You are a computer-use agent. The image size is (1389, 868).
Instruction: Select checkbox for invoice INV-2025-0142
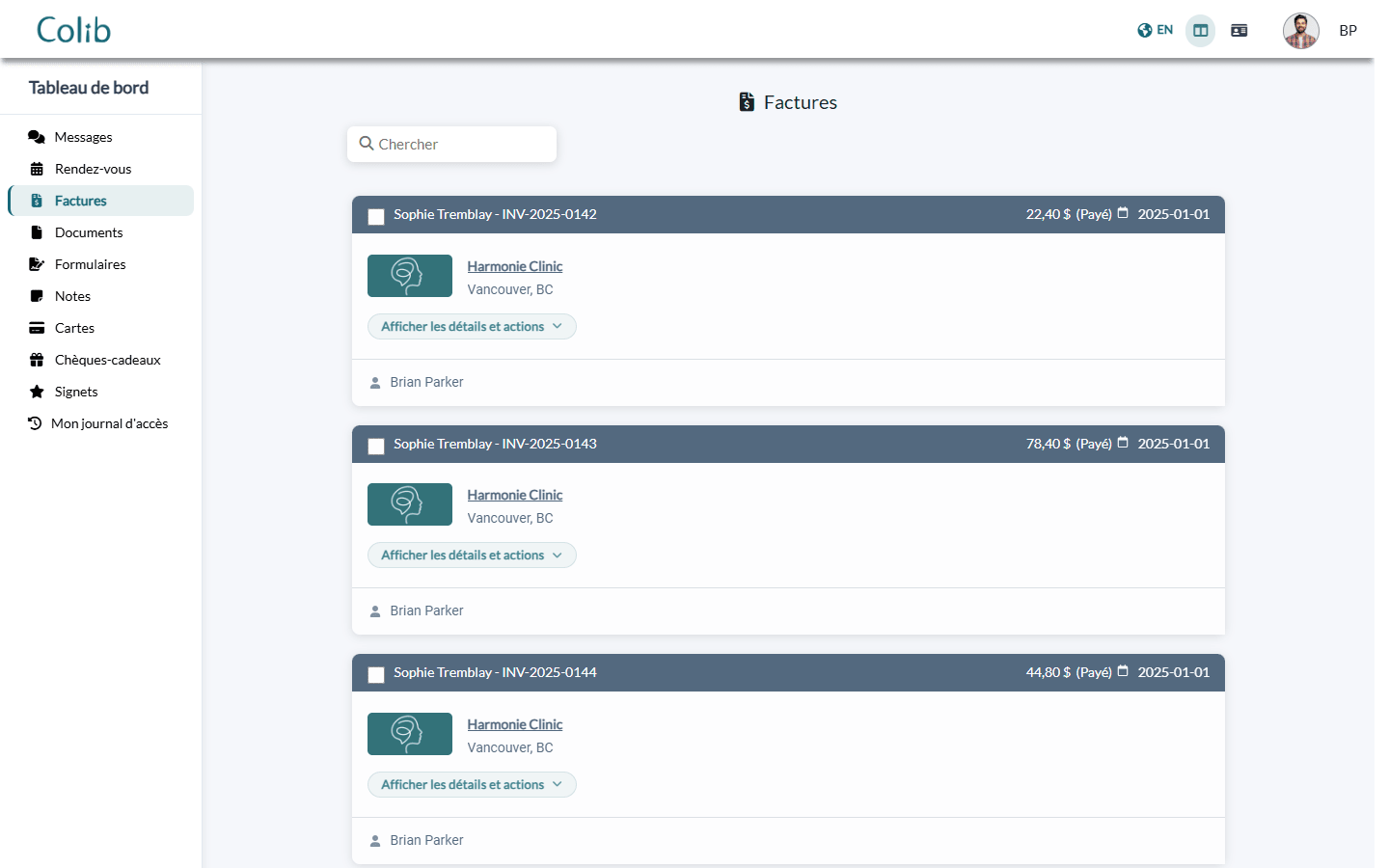coord(376,217)
